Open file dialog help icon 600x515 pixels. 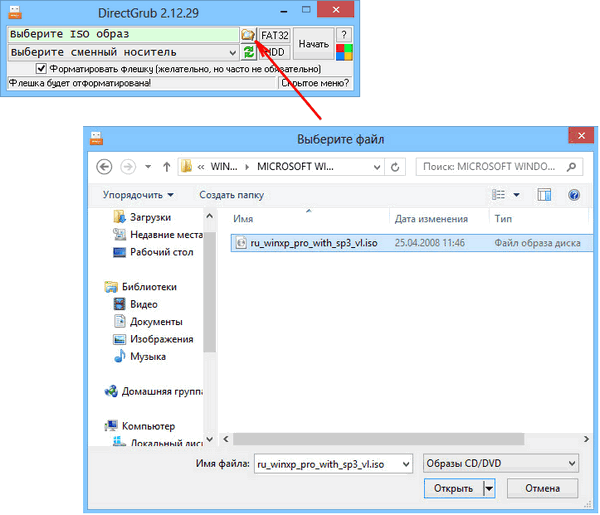(574, 195)
